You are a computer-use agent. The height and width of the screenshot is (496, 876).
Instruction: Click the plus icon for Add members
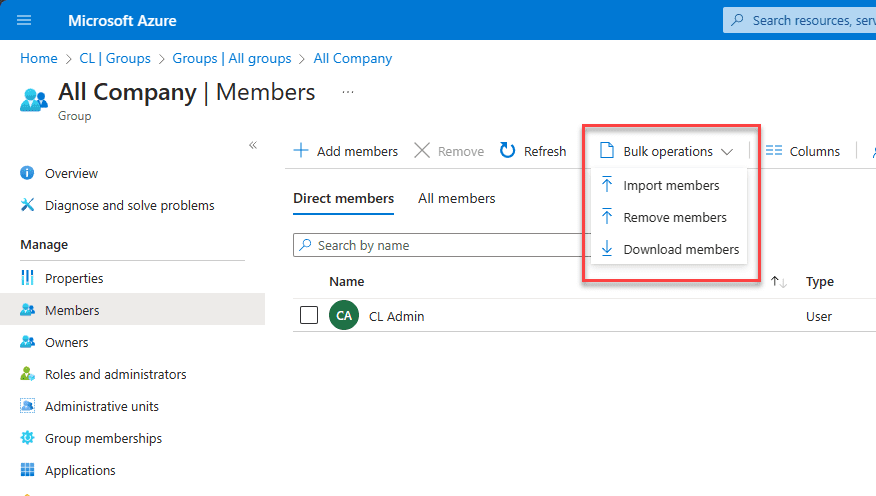pyautogui.click(x=301, y=150)
